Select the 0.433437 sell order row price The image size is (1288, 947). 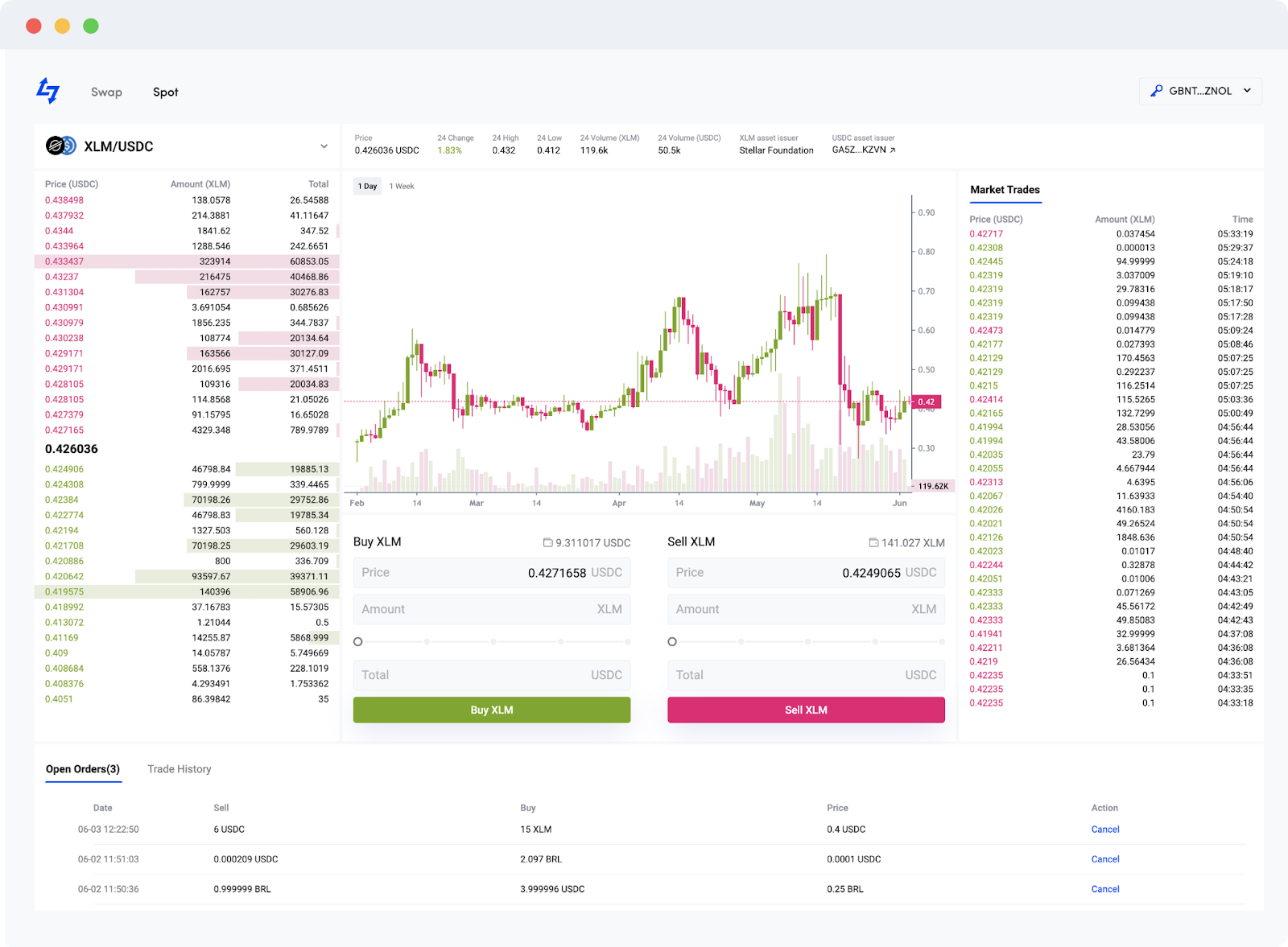(64, 261)
